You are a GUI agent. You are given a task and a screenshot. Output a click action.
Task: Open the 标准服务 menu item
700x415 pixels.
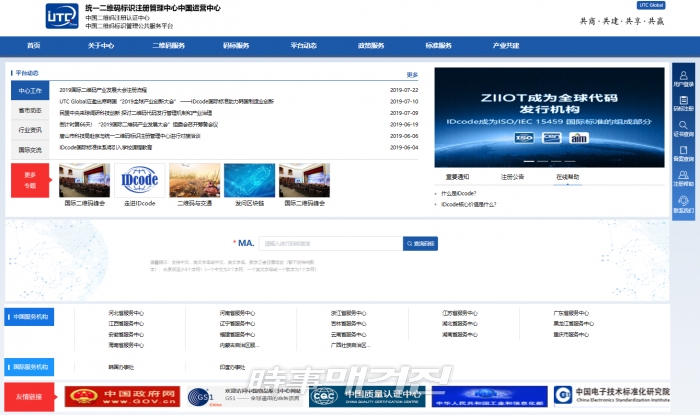click(438, 46)
